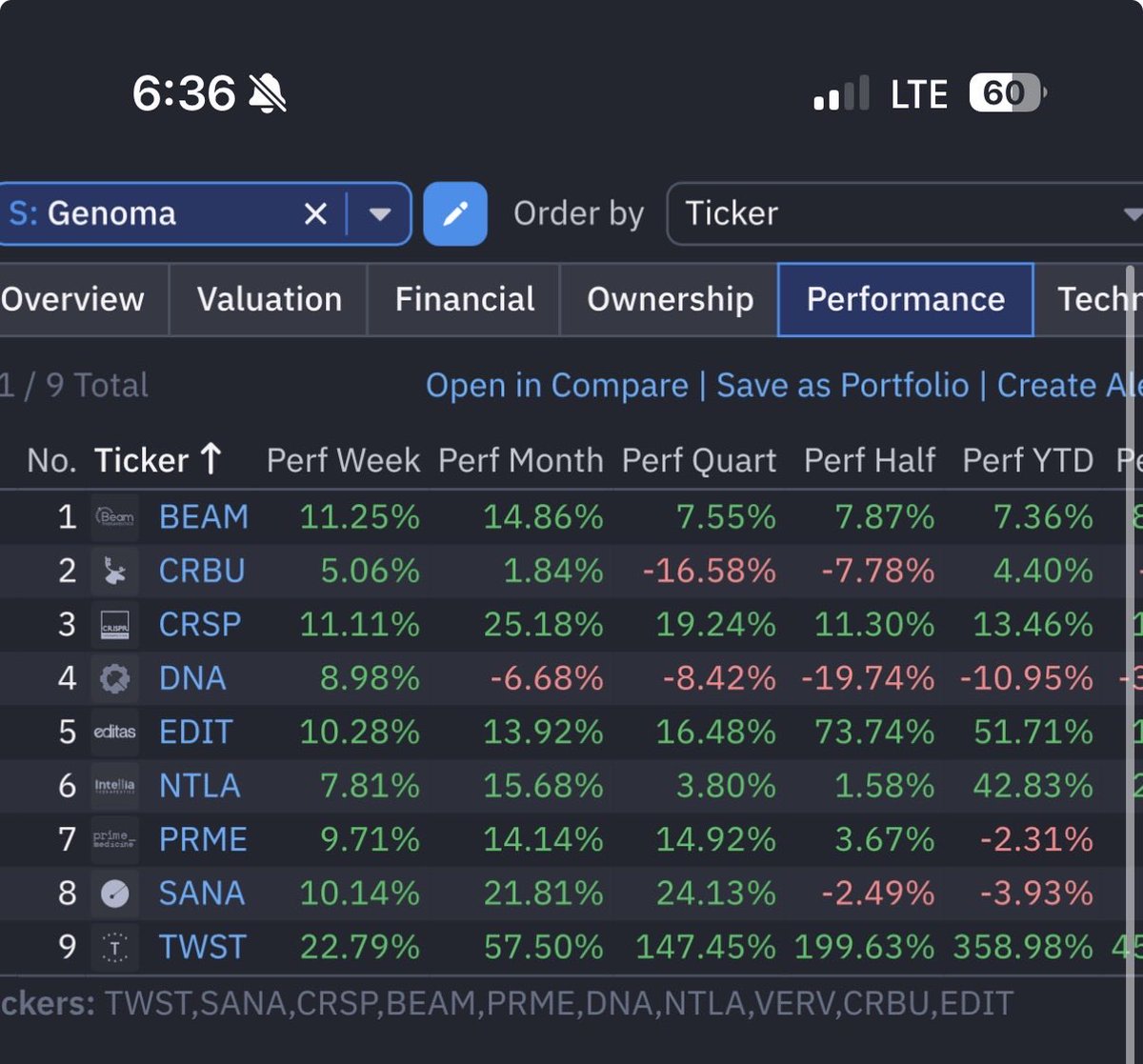Click the SANA logo icon
The image size is (1143, 1064).
tap(115, 893)
